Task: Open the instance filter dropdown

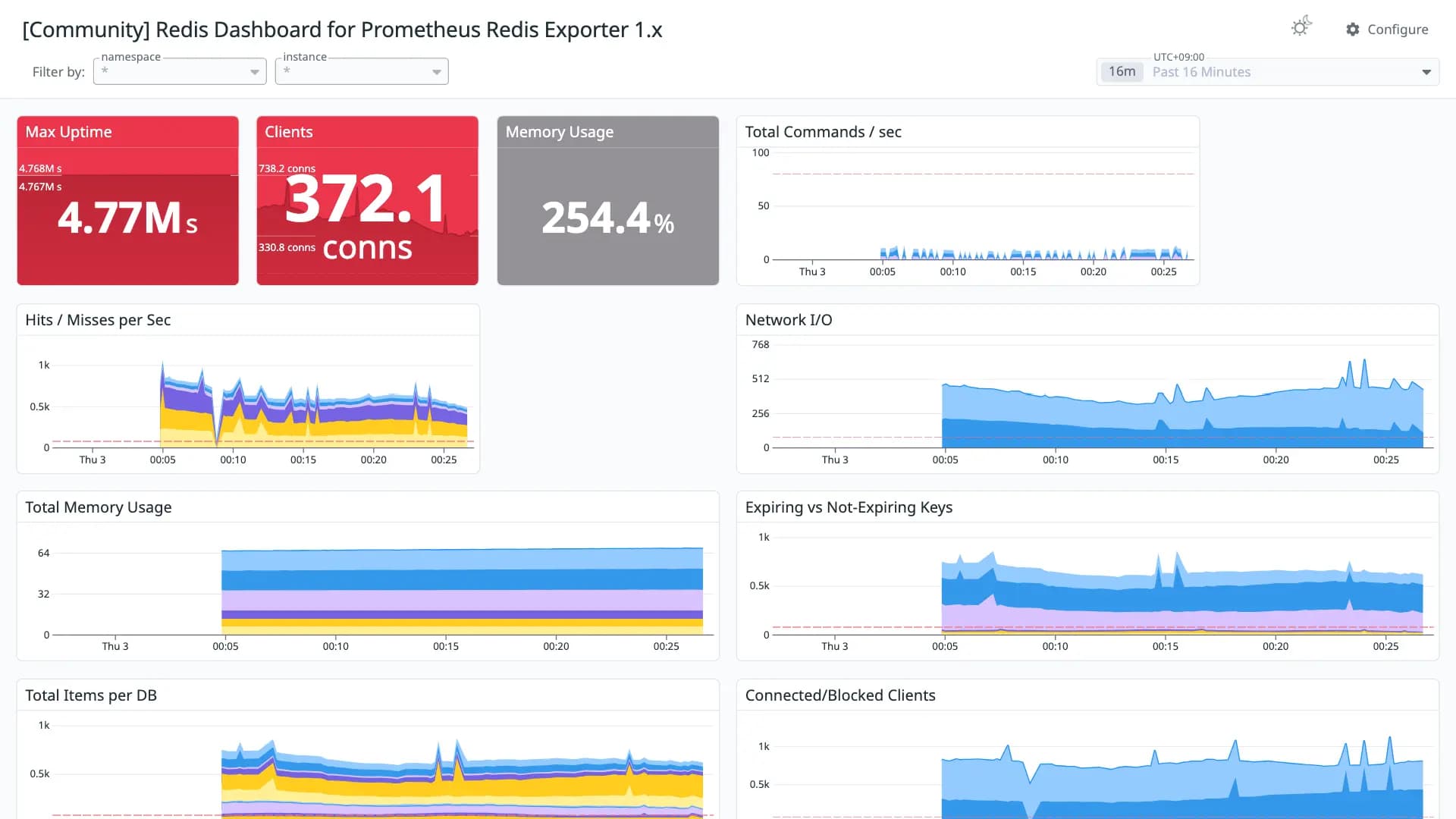Action: click(362, 71)
